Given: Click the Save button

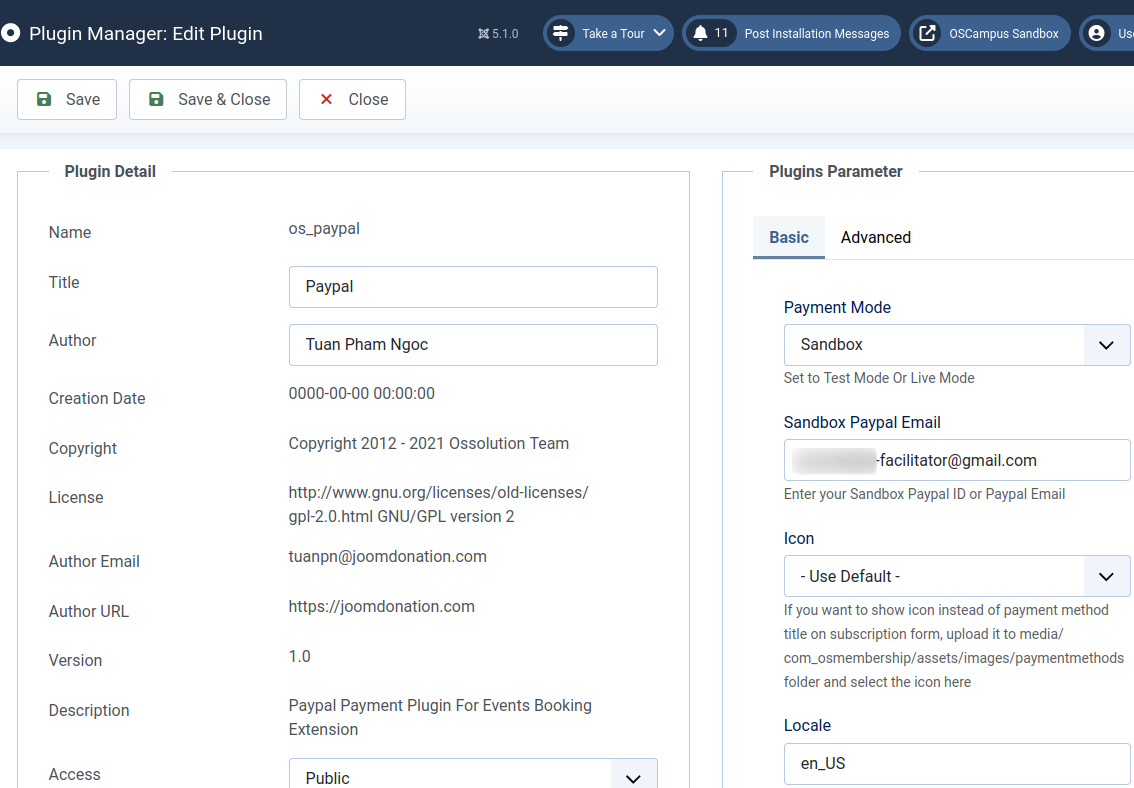Looking at the screenshot, I should [67, 99].
